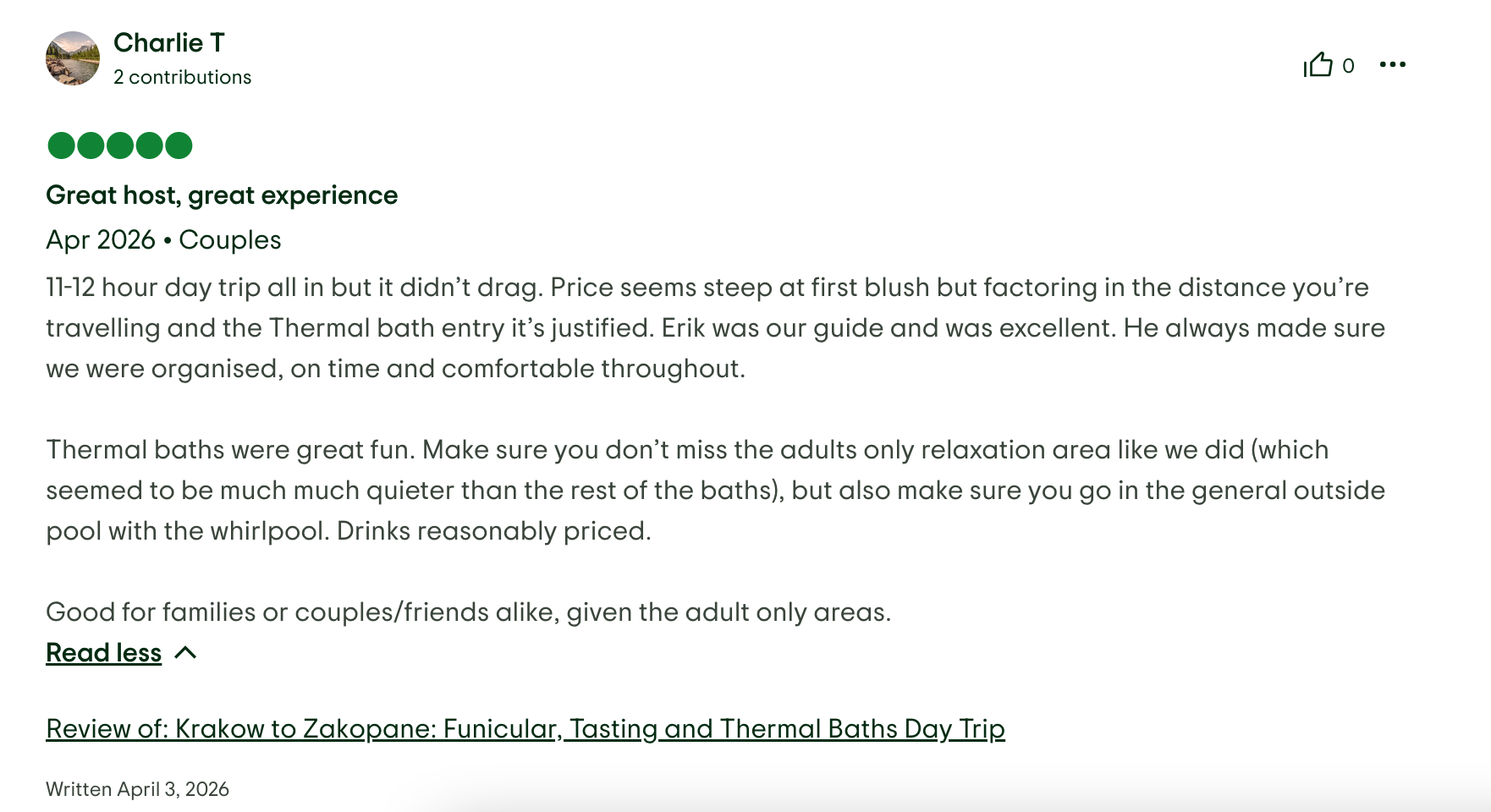Mark review helpful with the thumbs-up icon
The width and height of the screenshot is (1491, 812).
click(1318, 65)
